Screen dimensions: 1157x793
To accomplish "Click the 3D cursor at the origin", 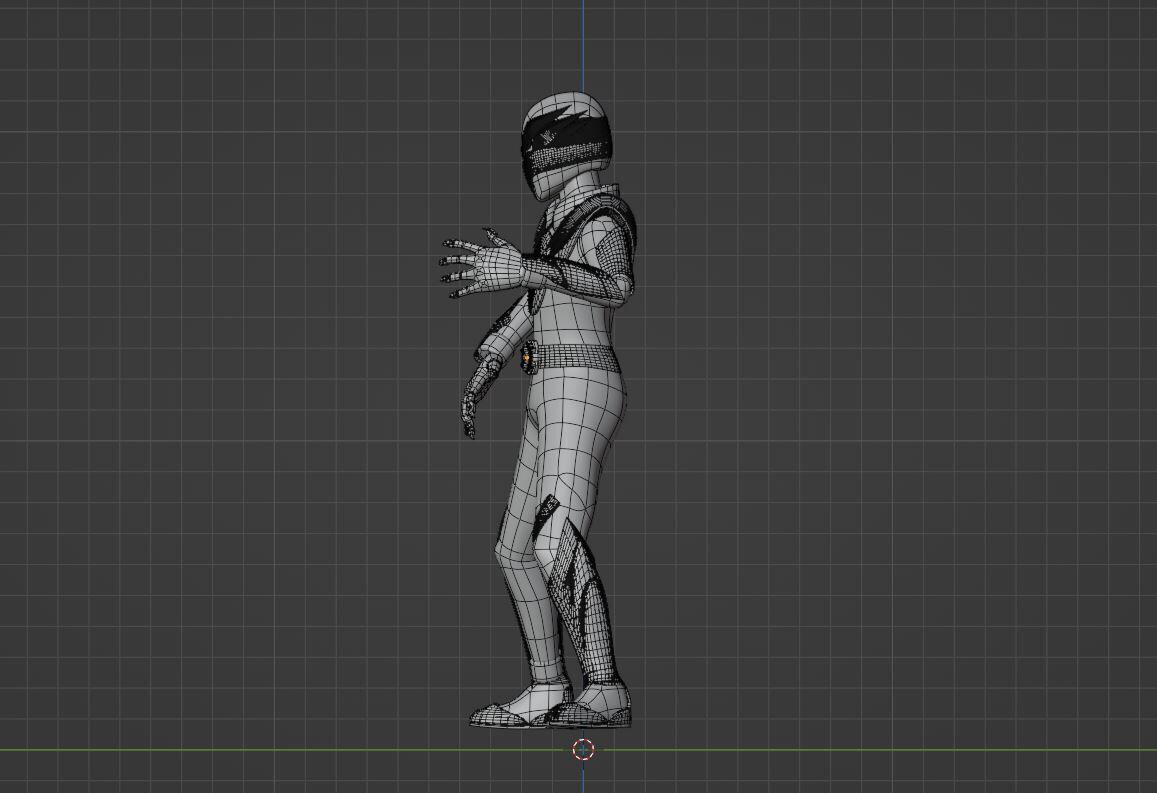I will pyautogui.click(x=583, y=749).
